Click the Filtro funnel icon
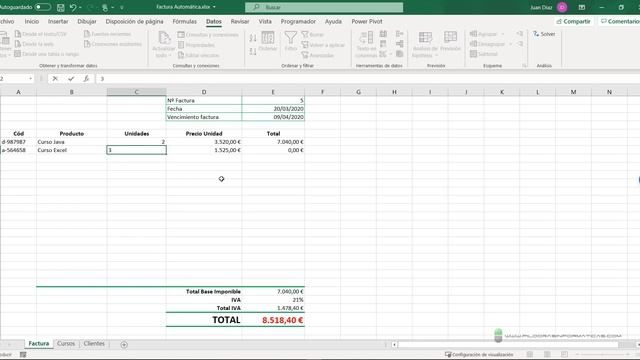 [x=291, y=41]
